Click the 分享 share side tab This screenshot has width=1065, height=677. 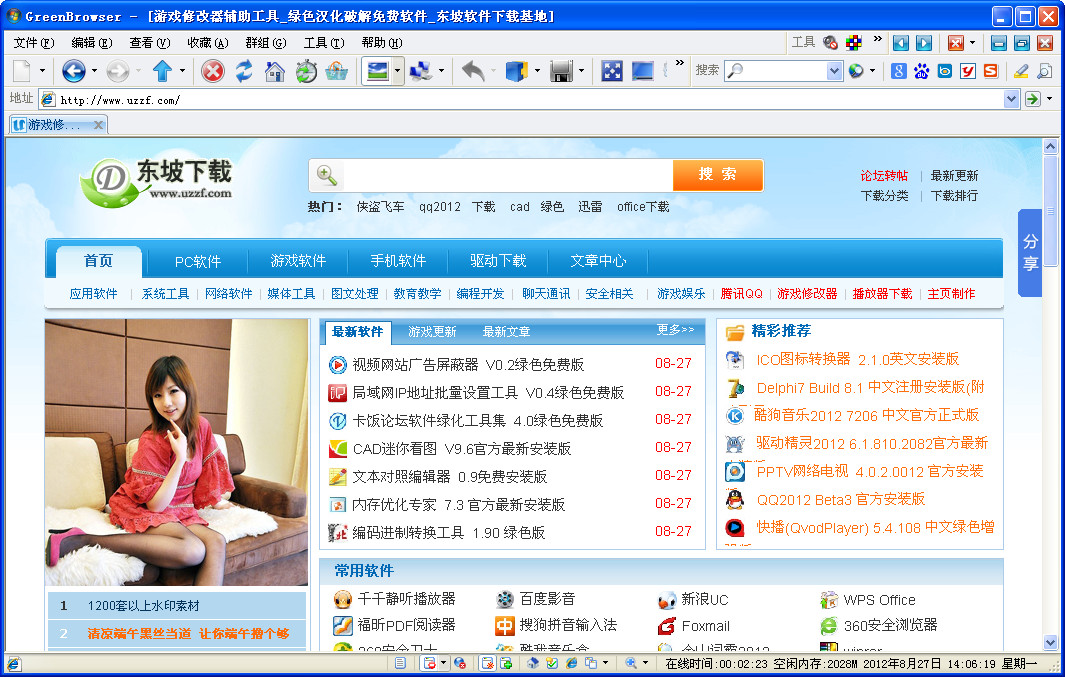pyautogui.click(x=1030, y=253)
